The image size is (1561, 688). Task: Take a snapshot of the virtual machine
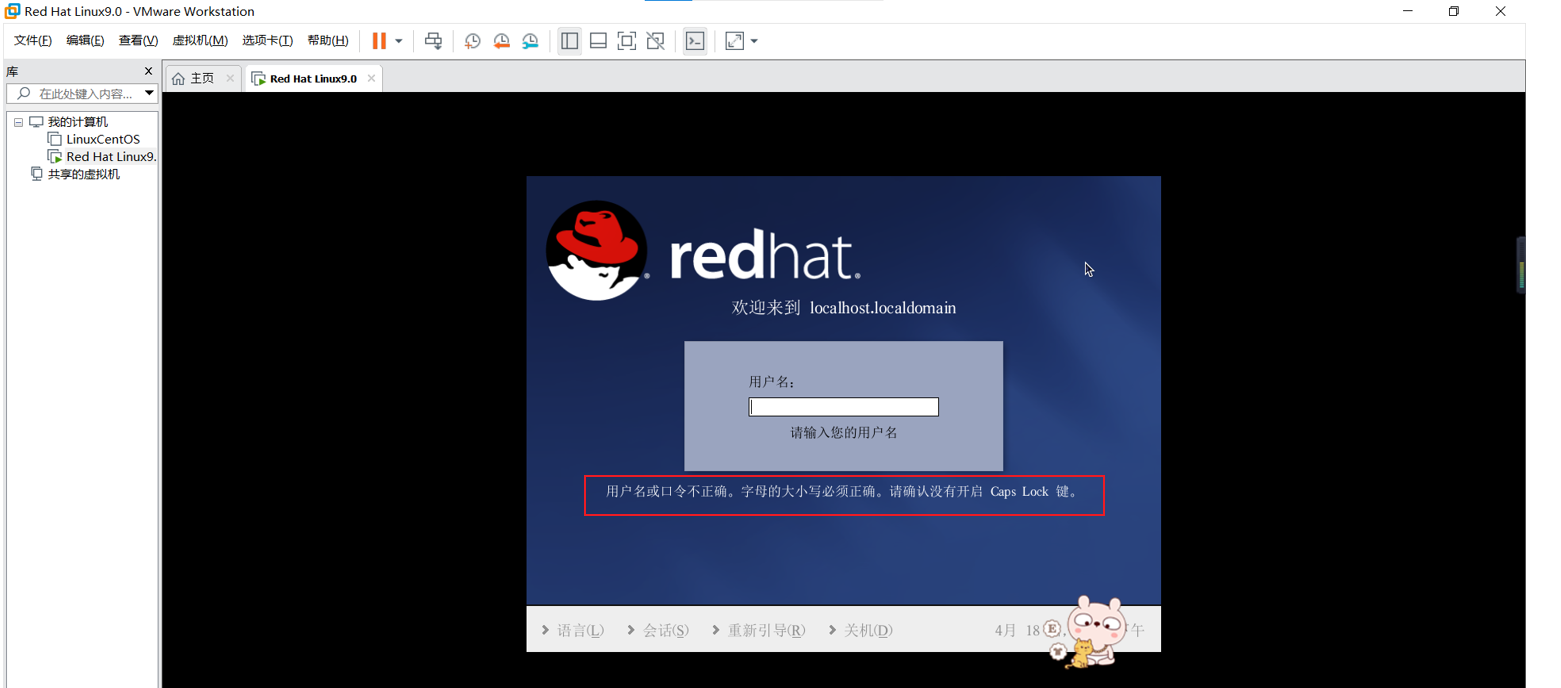coord(472,40)
